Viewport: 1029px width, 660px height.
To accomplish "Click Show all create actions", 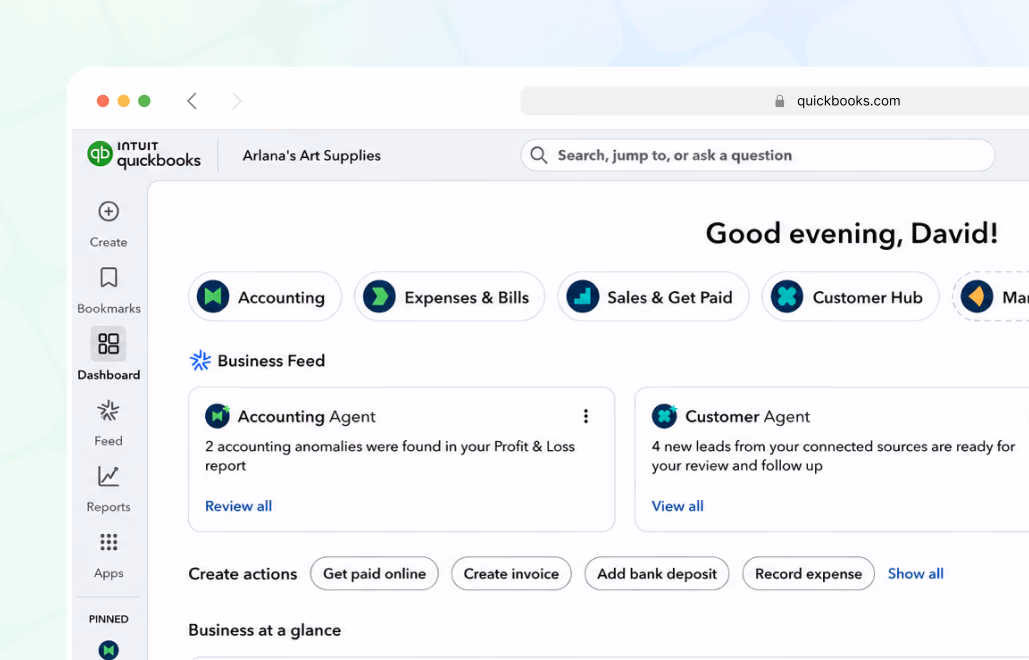I will click(x=915, y=573).
